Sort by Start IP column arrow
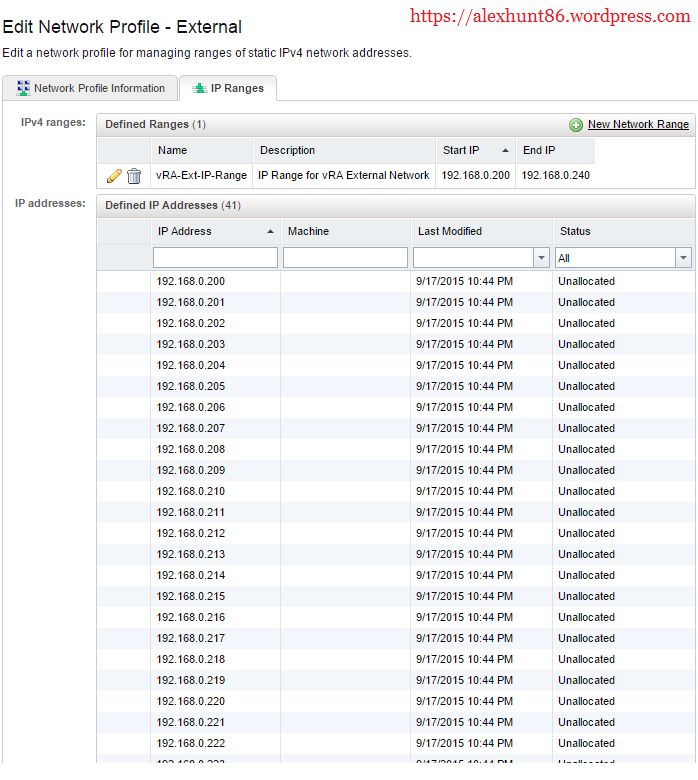The height and width of the screenshot is (780, 698). (505, 150)
